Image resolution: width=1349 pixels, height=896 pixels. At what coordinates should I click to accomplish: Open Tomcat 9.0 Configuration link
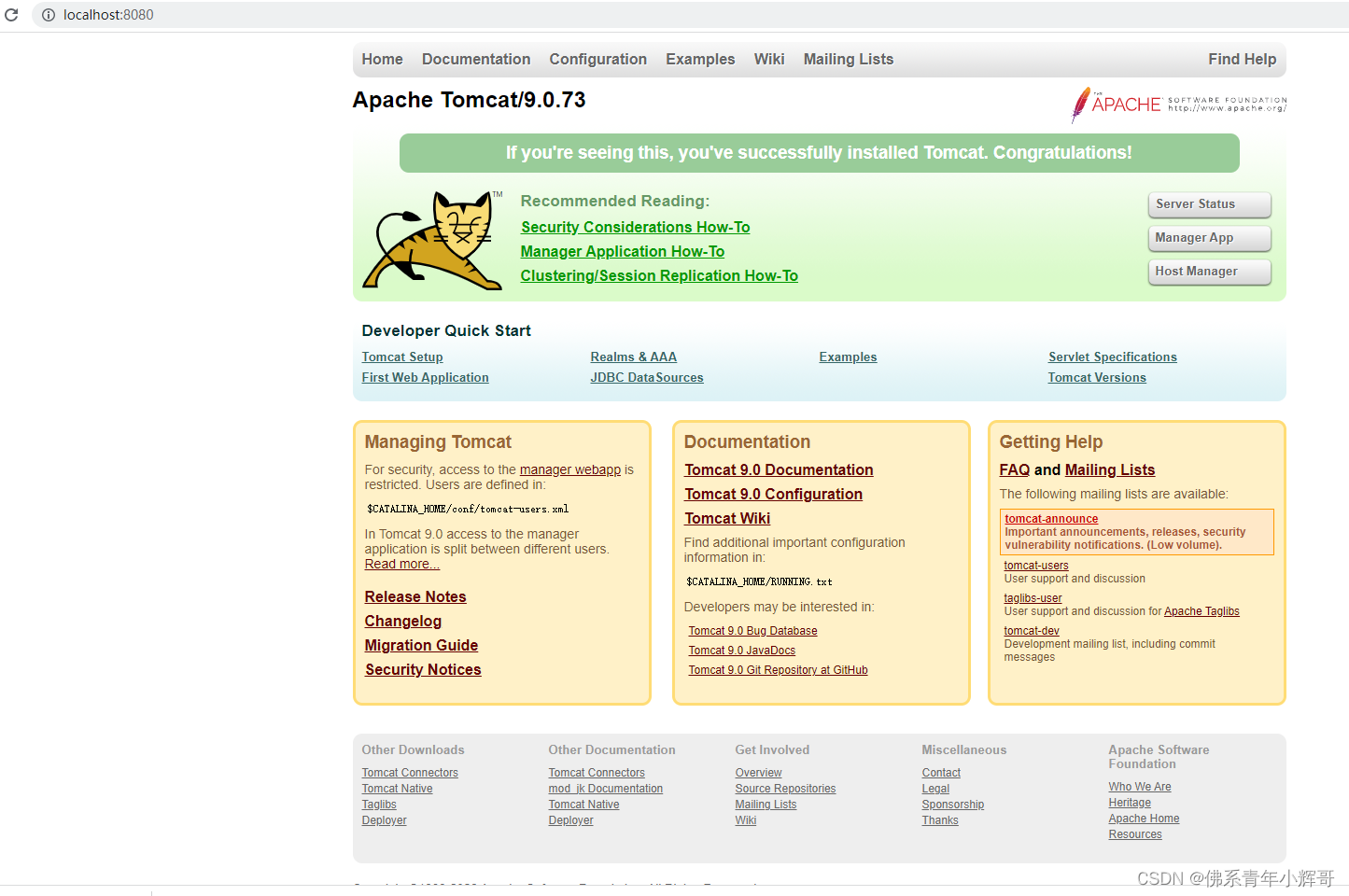click(x=773, y=494)
